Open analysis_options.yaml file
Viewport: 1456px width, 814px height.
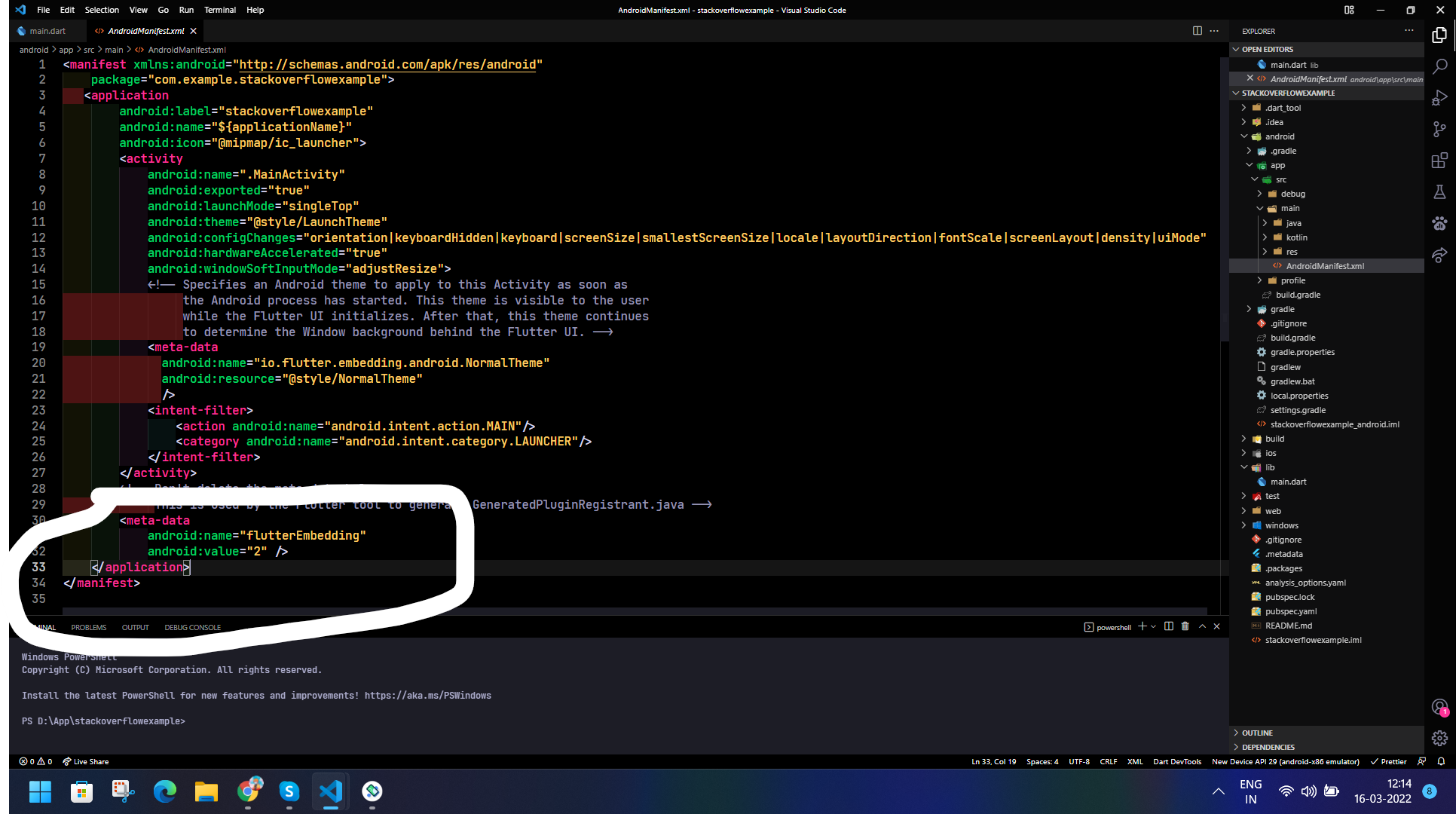1326,583
